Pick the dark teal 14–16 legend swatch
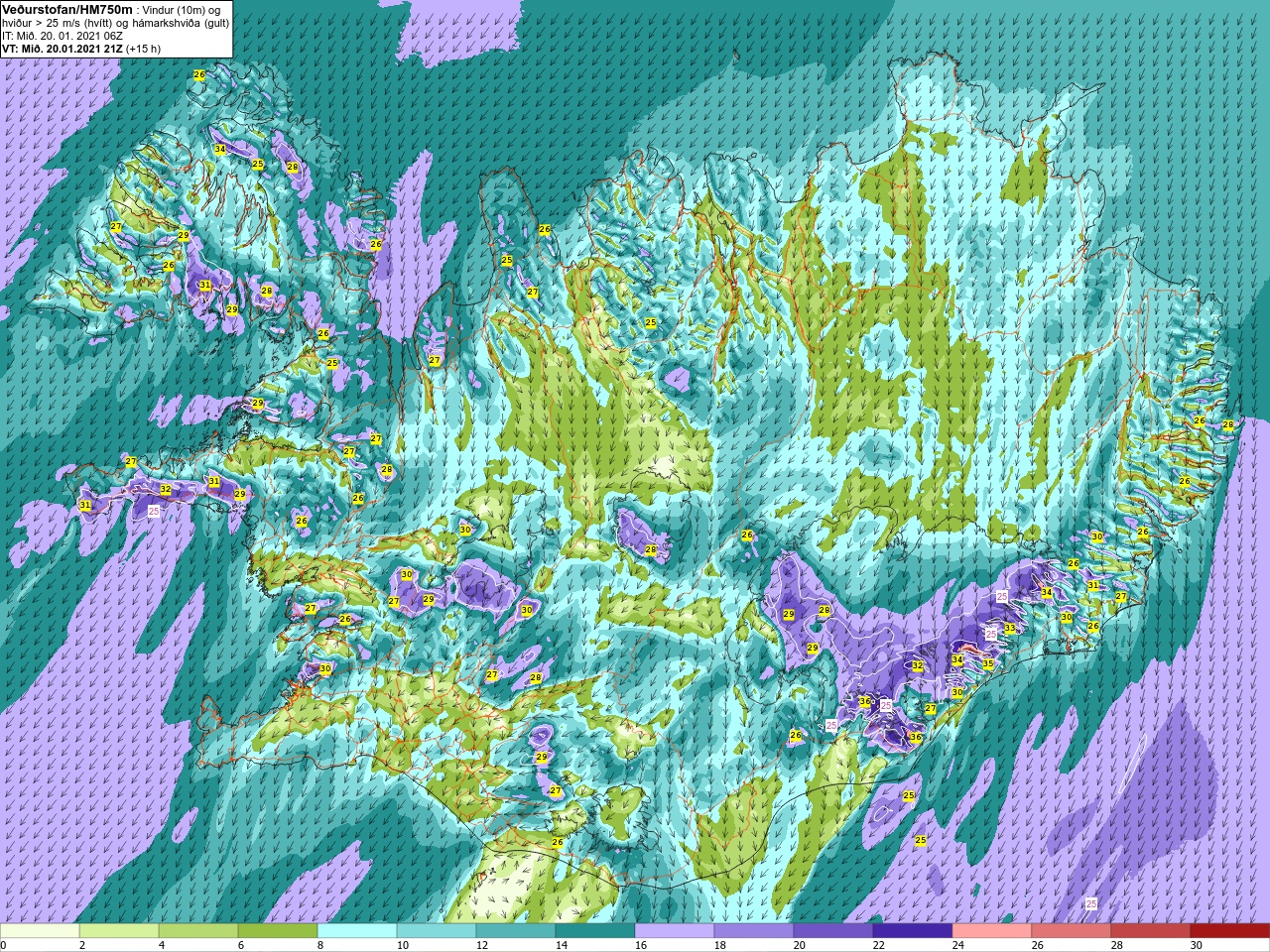The width and height of the screenshot is (1270, 952). tap(595, 931)
